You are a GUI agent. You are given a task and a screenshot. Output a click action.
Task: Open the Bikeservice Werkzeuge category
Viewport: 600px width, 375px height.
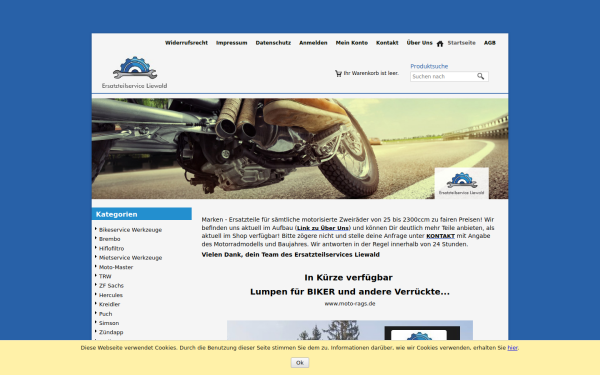(130, 230)
